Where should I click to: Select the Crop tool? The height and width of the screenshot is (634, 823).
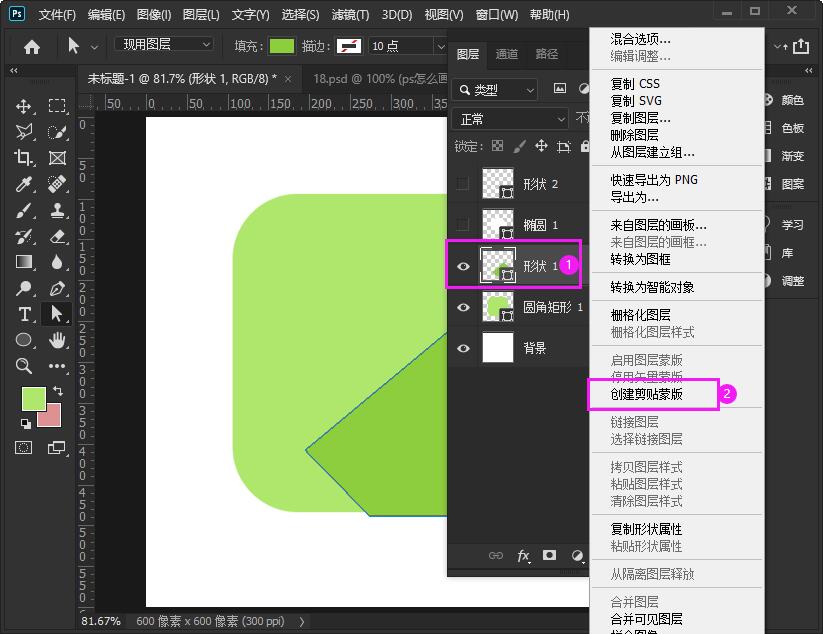24,157
